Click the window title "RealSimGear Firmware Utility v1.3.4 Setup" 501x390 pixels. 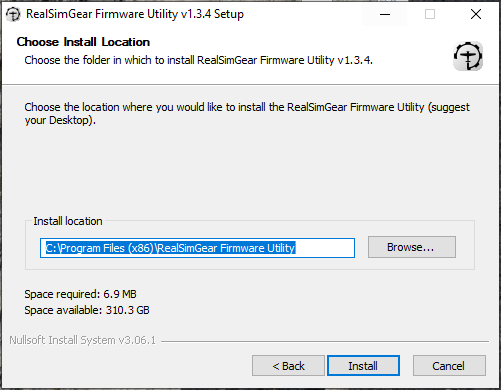pos(135,14)
